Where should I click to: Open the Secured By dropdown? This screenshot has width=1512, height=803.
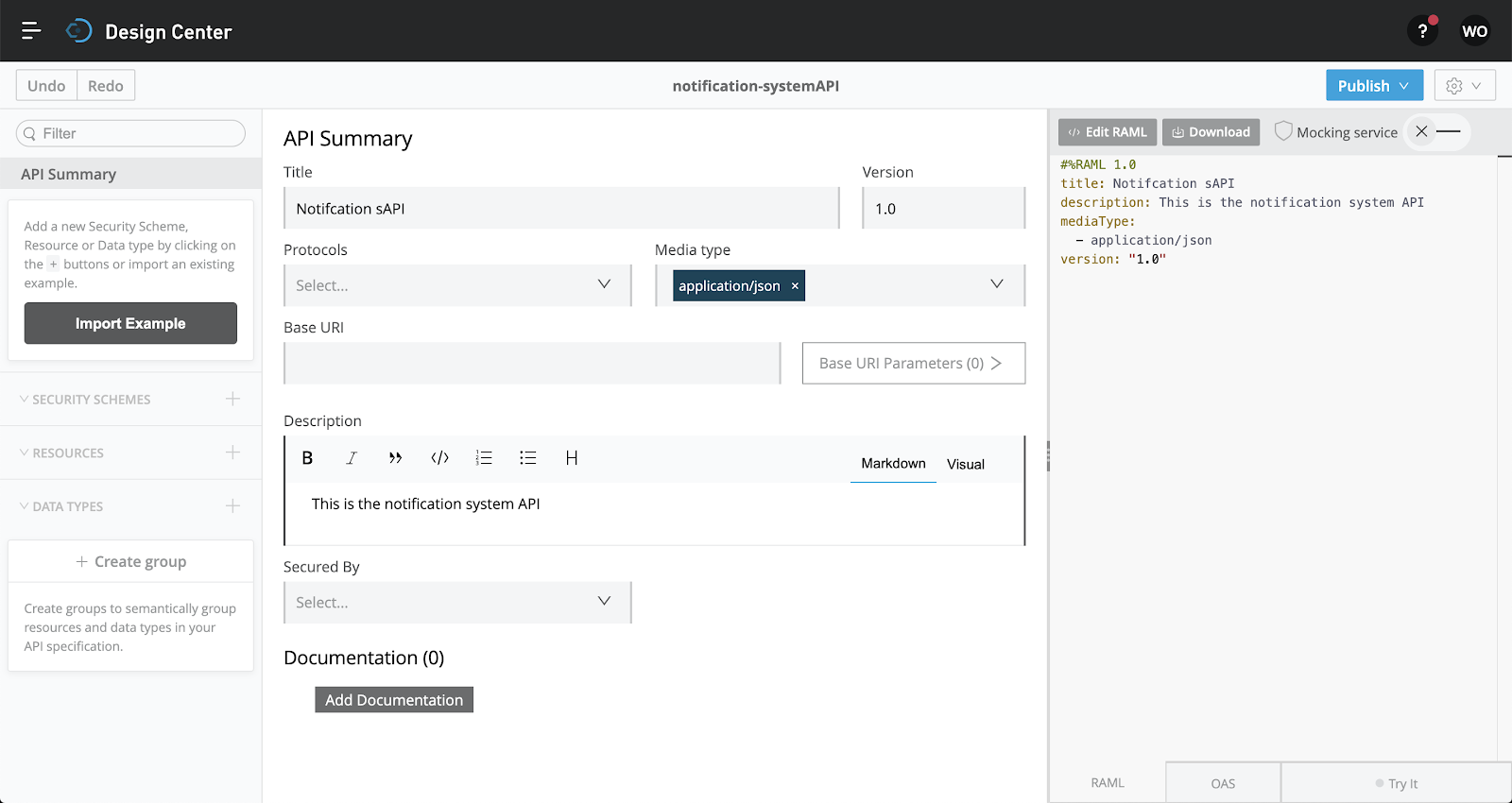457,603
